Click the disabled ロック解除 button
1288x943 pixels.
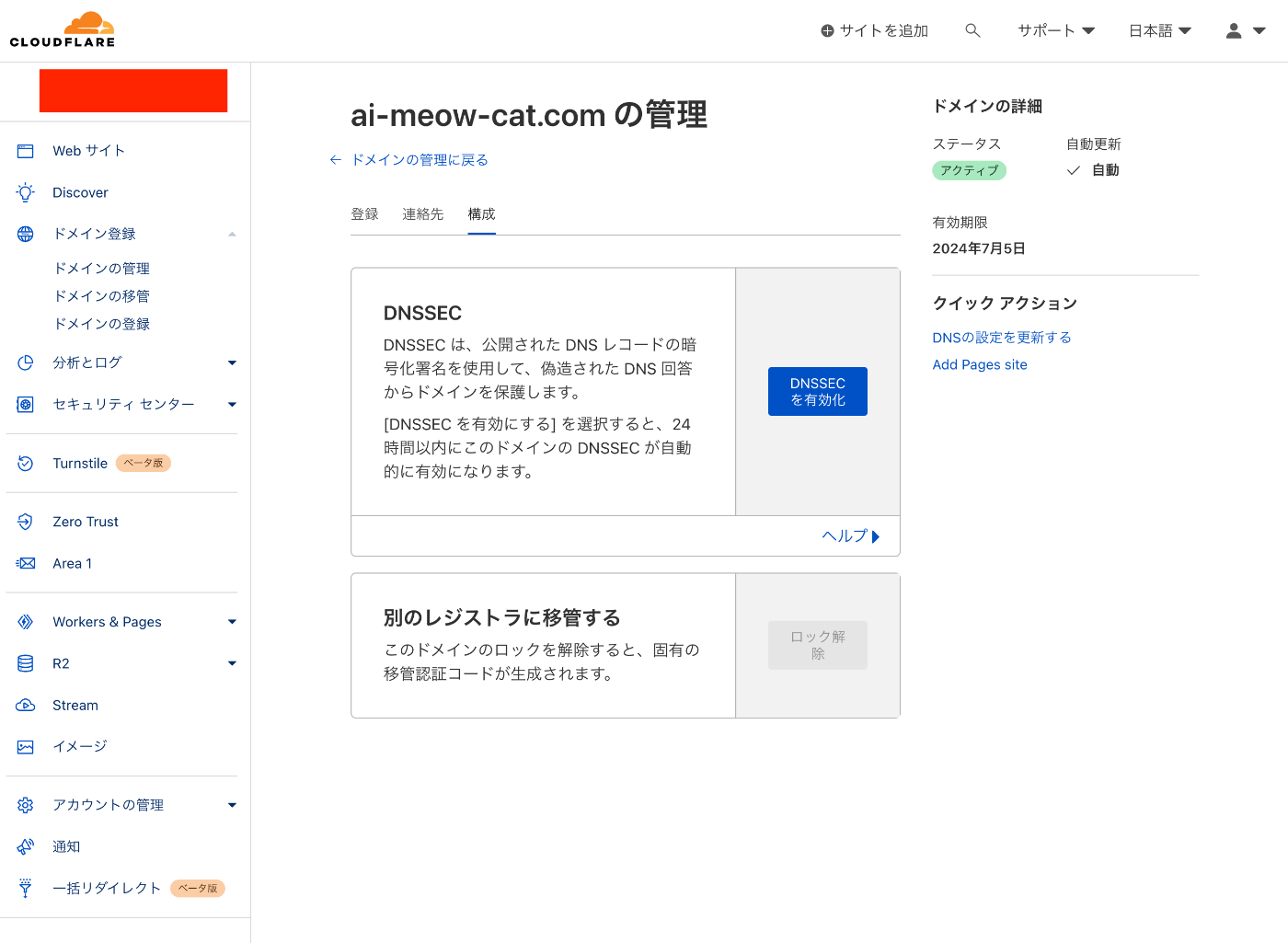click(x=818, y=645)
